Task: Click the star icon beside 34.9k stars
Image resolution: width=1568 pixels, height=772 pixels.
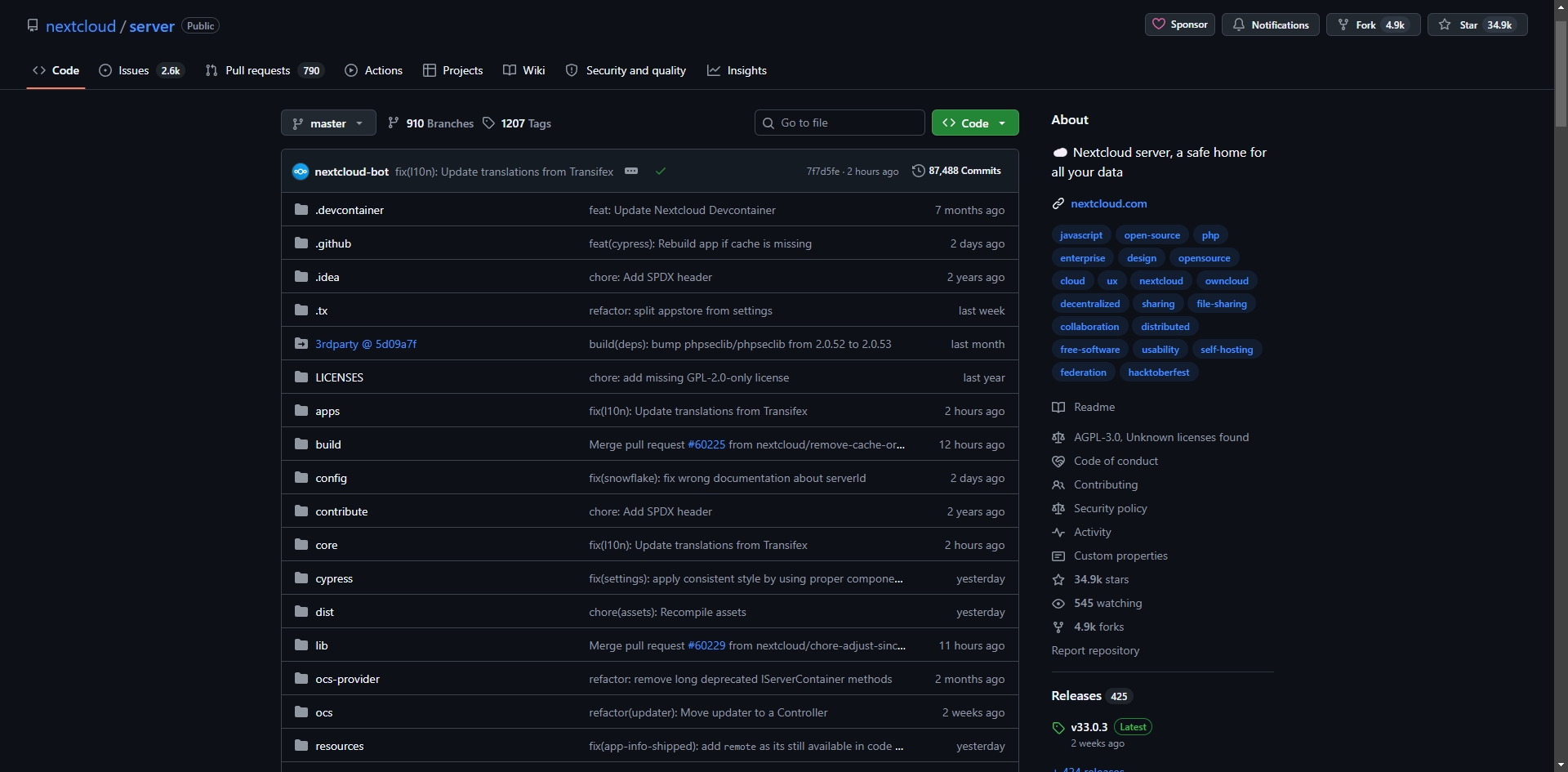Action: pyautogui.click(x=1058, y=579)
